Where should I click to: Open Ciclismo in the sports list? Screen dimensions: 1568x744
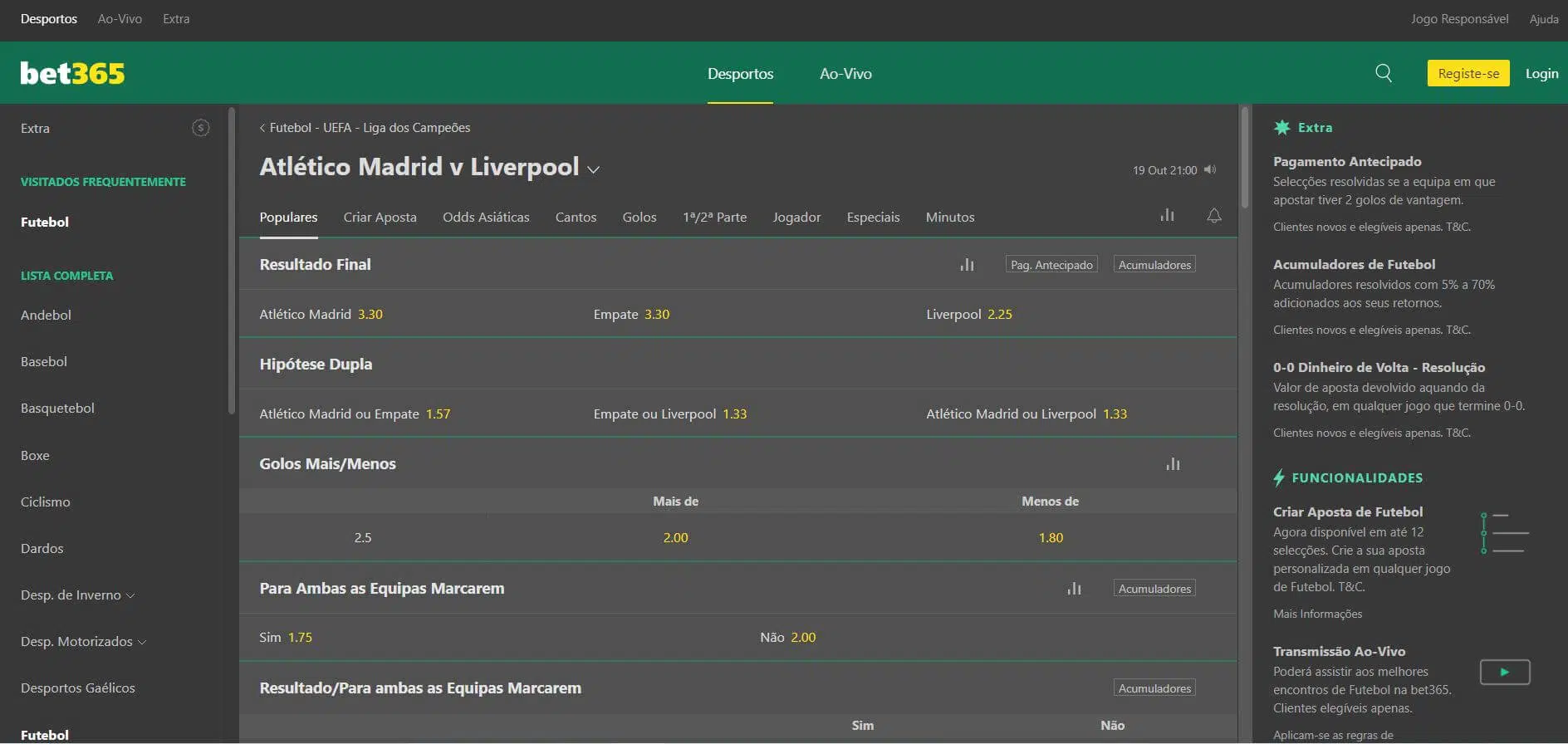click(x=46, y=502)
